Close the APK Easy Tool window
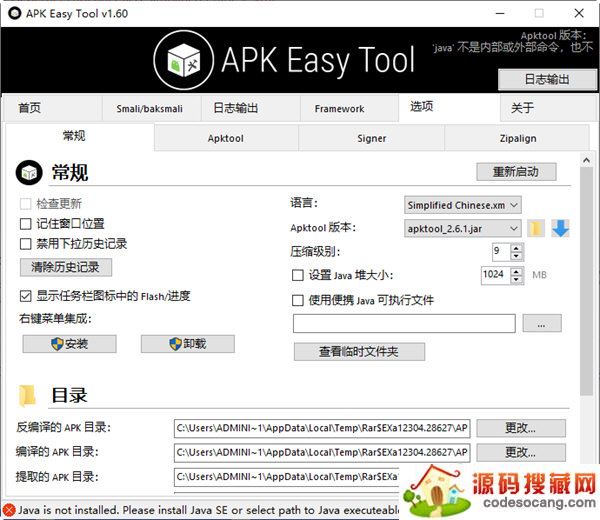Viewport: 600px width, 520px height. pos(579,13)
